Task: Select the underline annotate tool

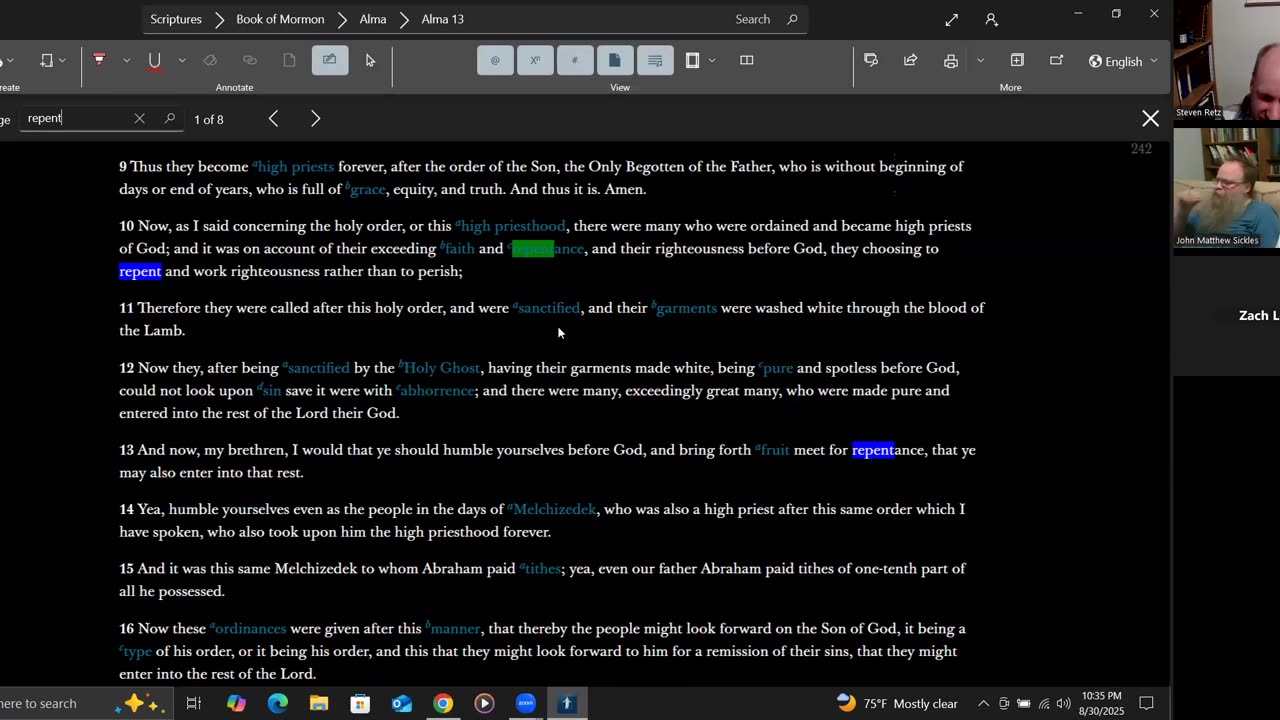Action: tap(154, 60)
